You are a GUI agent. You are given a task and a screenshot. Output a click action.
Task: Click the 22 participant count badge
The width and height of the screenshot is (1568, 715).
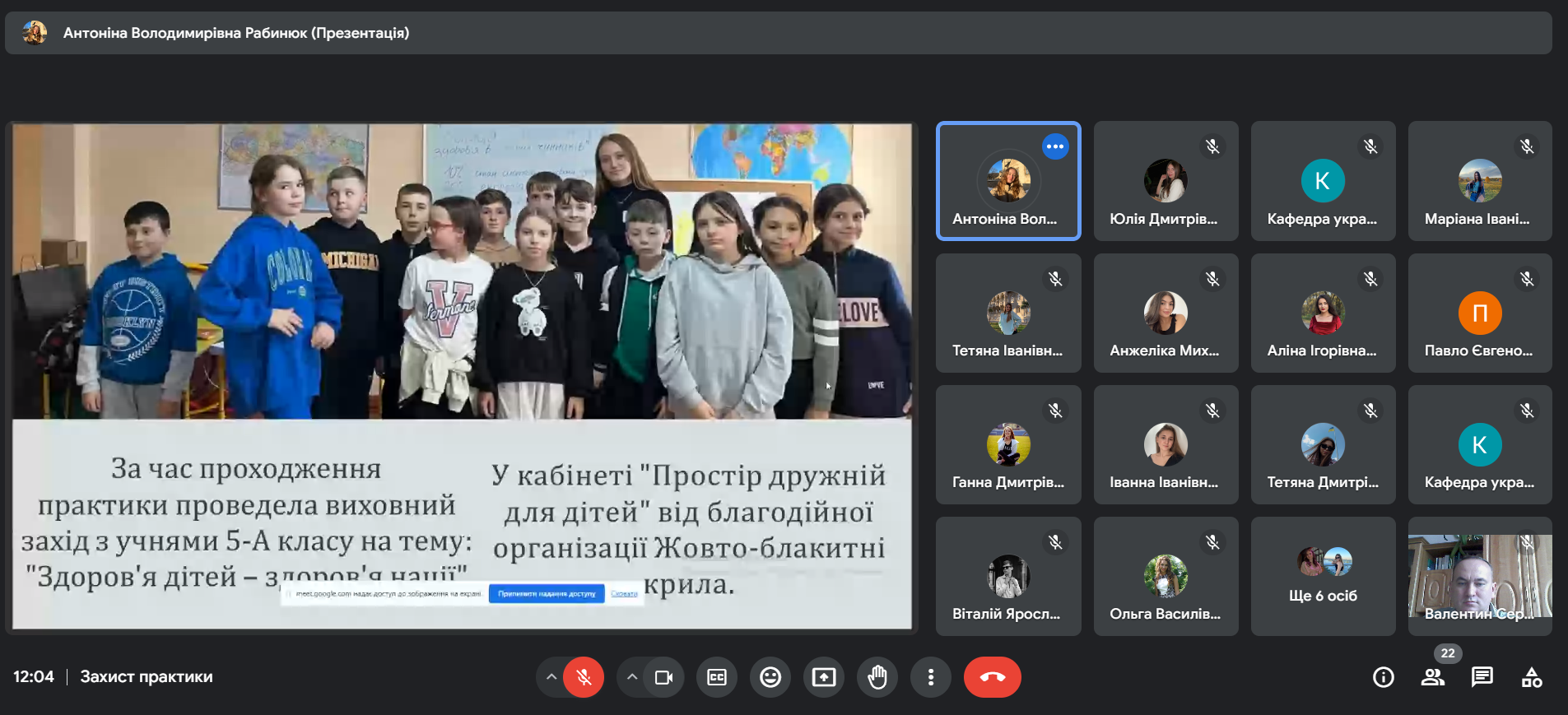click(1448, 653)
